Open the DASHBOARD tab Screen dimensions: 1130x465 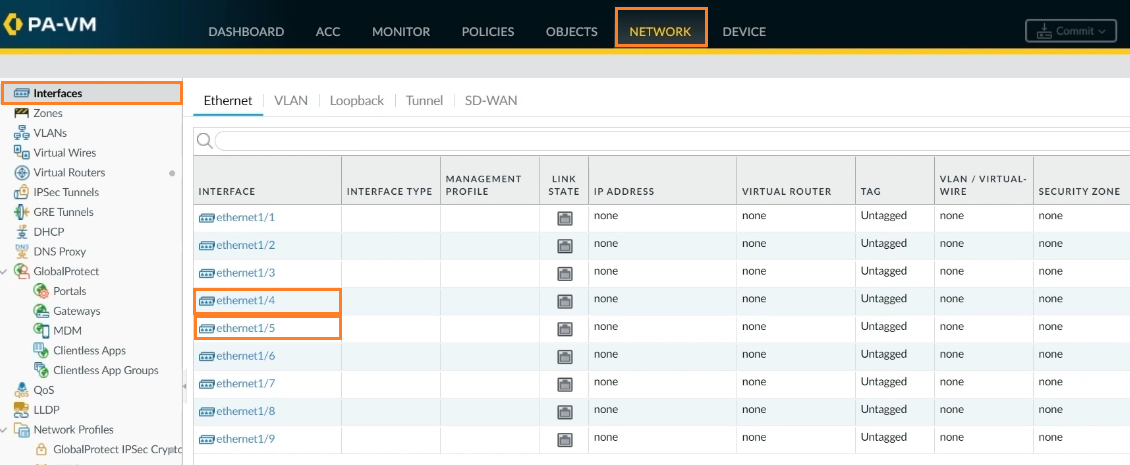point(246,32)
